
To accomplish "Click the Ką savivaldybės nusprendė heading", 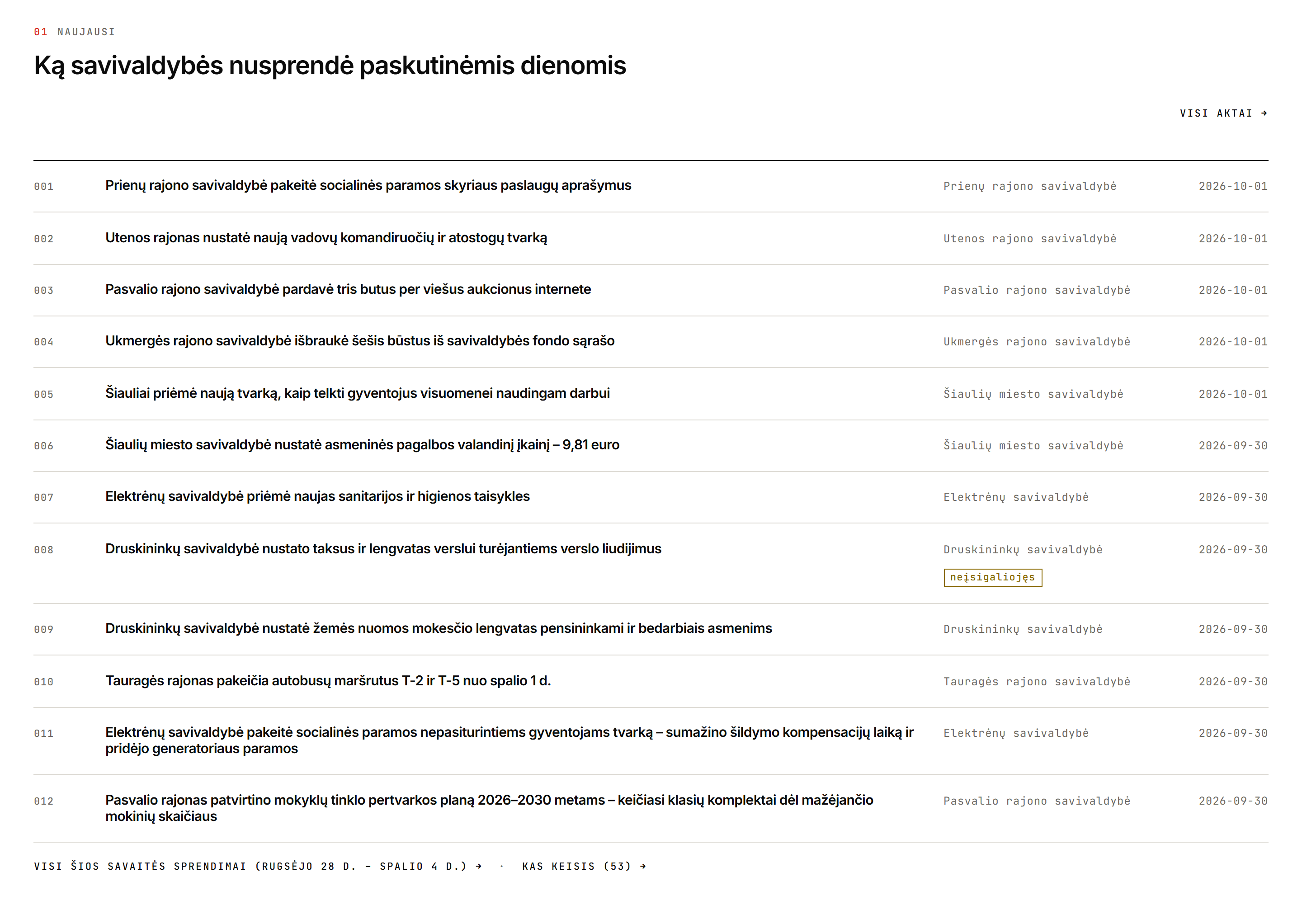I will 330,66.
